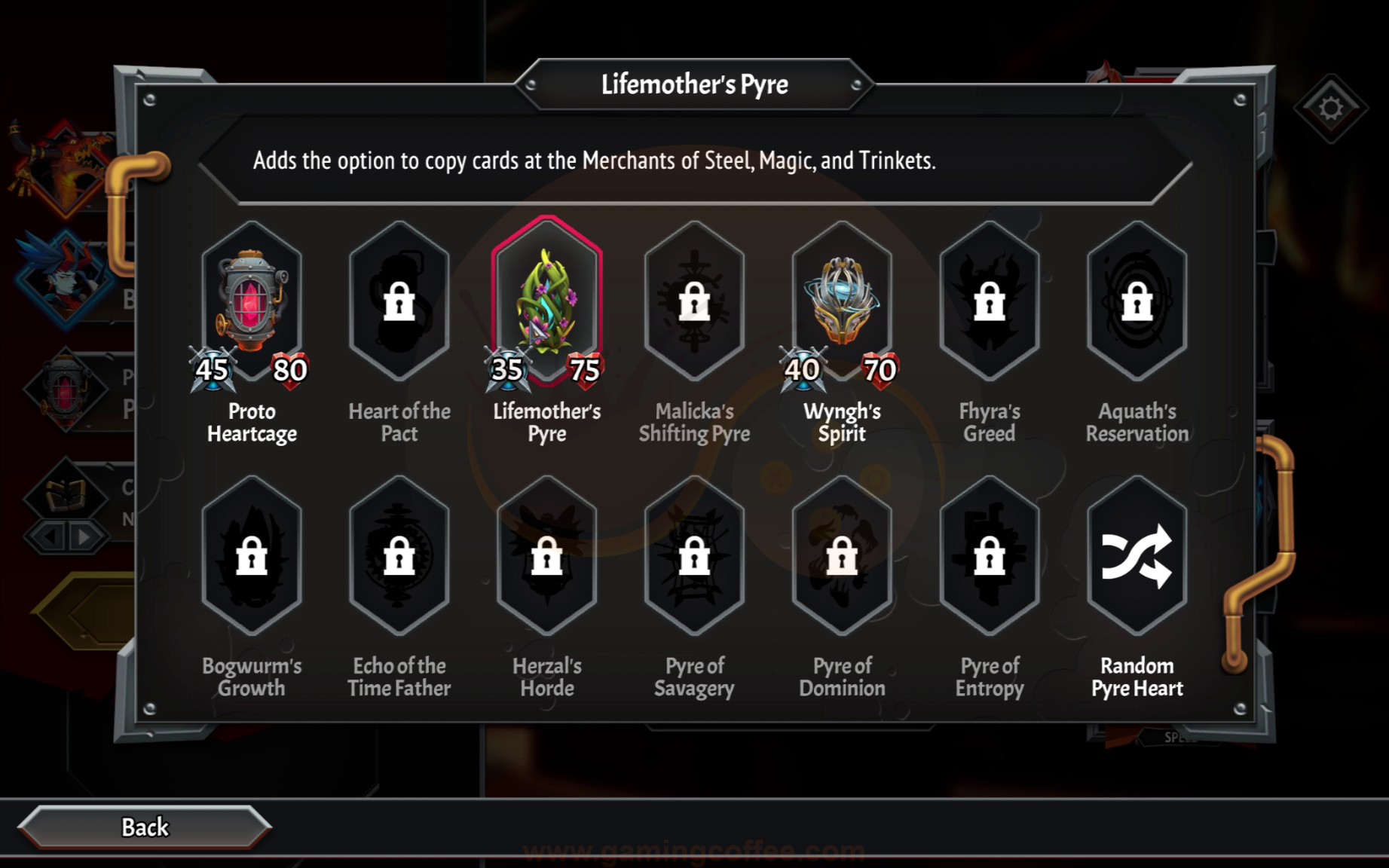Go back using the Back button
Image resolution: width=1389 pixels, height=868 pixels.
[x=144, y=827]
